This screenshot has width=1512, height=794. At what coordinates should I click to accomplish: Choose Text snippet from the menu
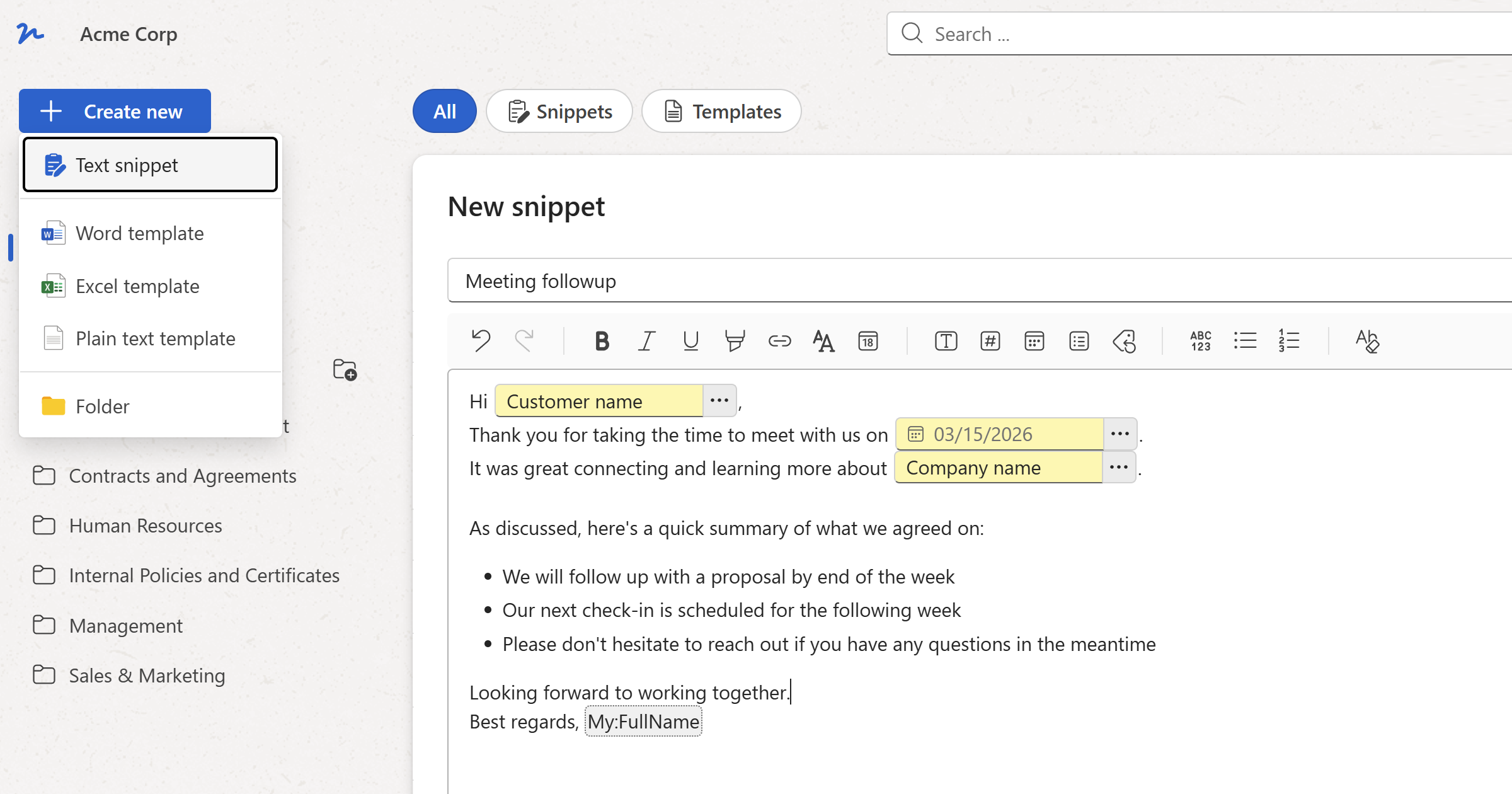tap(150, 164)
